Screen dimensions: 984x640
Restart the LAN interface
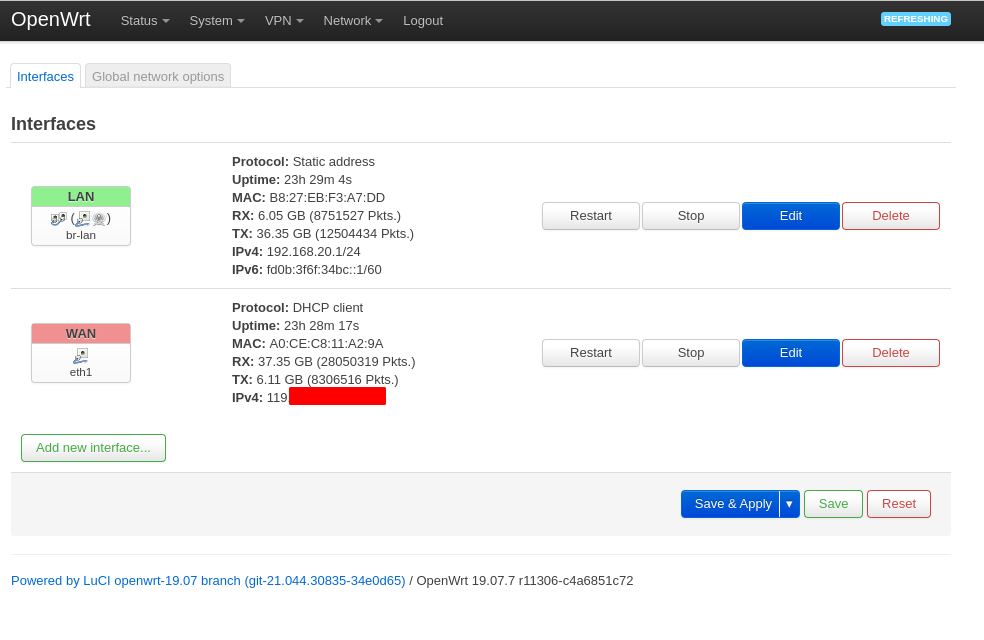point(591,216)
